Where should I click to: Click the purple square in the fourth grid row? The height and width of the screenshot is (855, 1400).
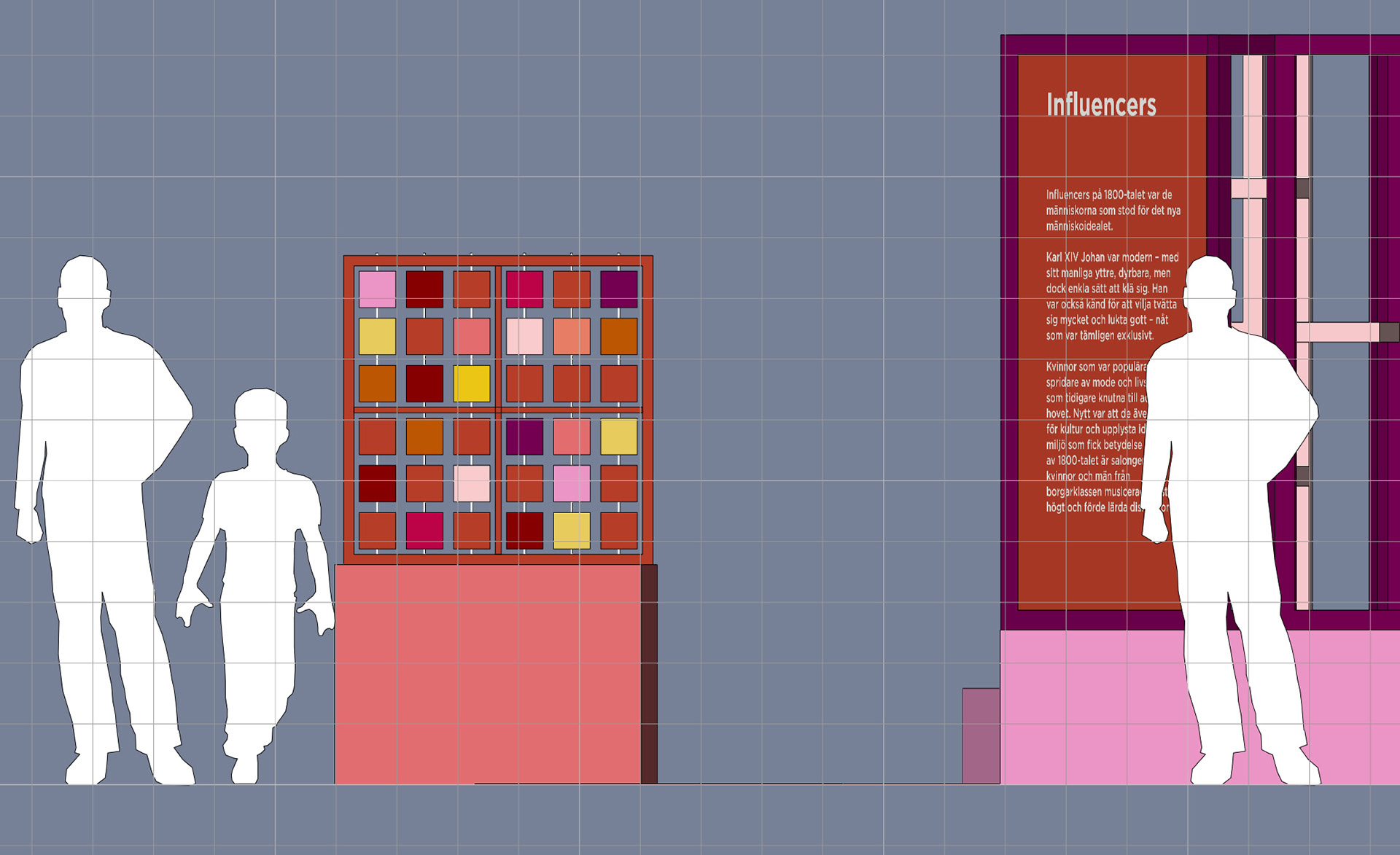pos(524,437)
